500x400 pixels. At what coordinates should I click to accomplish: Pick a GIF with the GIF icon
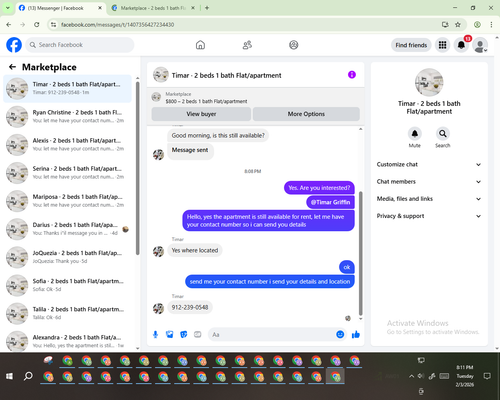point(198,334)
